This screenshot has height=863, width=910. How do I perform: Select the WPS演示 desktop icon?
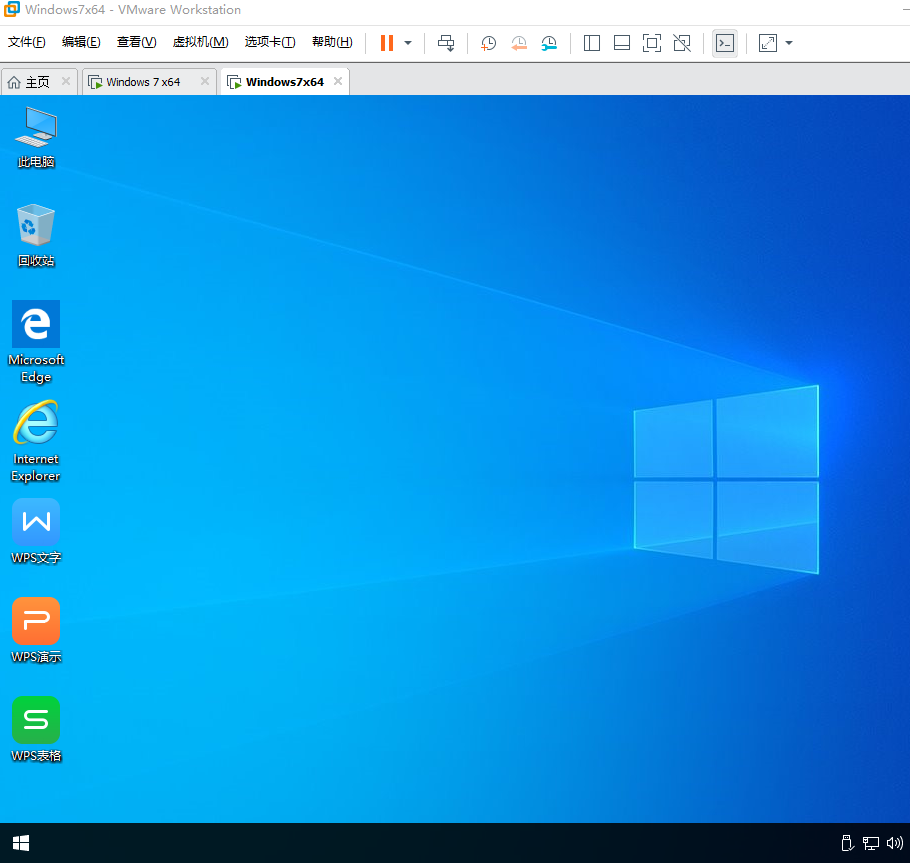pyautogui.click(x=36, y=630)
